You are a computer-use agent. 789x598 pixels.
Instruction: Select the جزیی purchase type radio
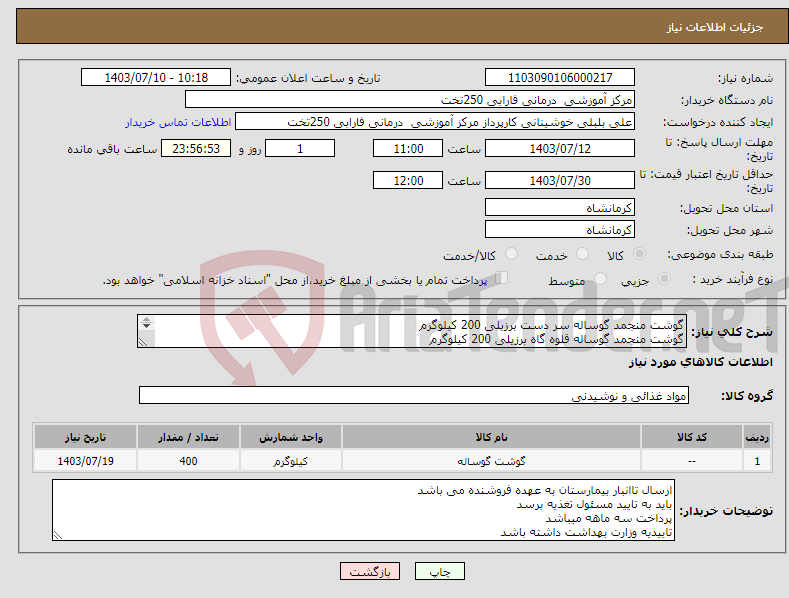click(x=664, y=279)
